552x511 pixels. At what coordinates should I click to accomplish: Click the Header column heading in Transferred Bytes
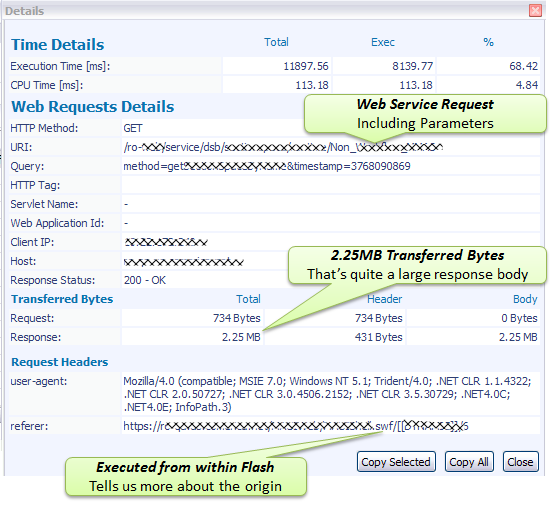[x=384, y=299]
